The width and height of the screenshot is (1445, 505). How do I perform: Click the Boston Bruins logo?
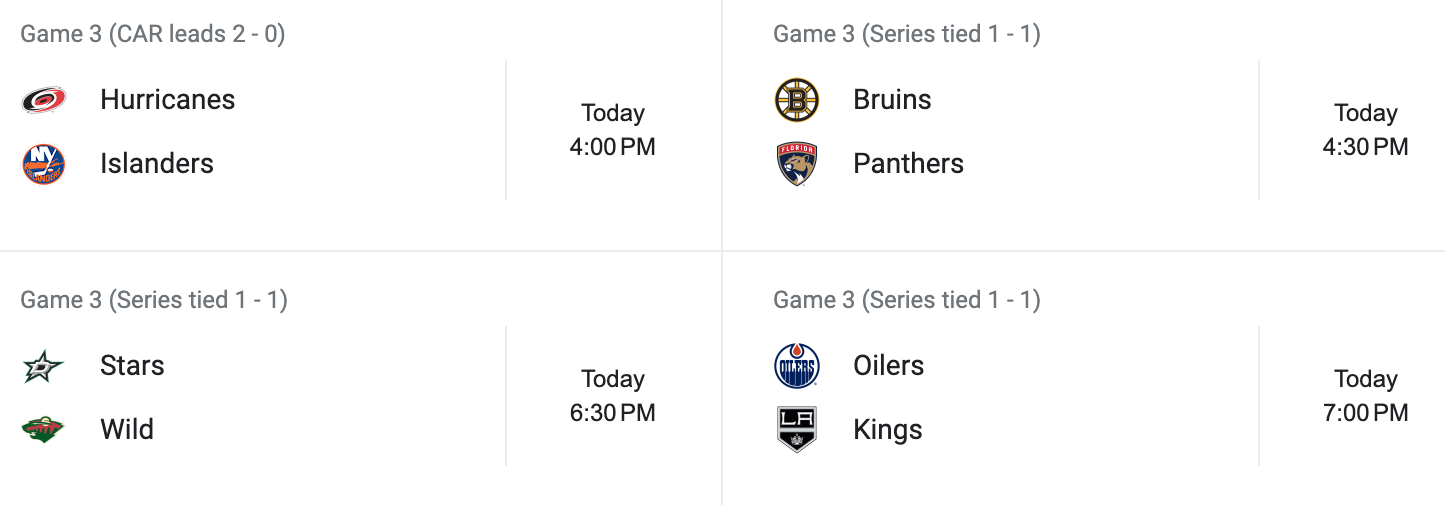tap(797, 100)
